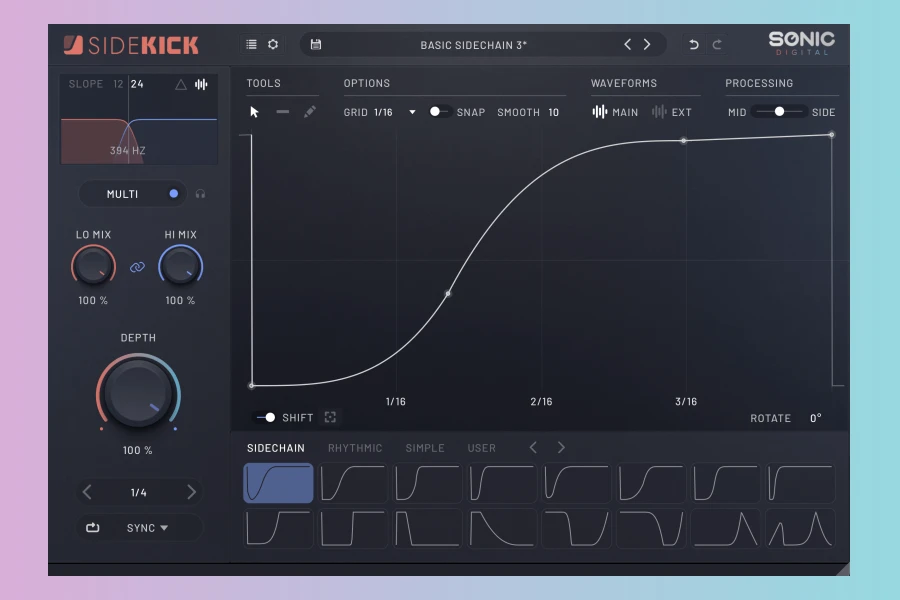Click the MID/SIDE slider handle

pyautogui.click(x=779, y=112)
